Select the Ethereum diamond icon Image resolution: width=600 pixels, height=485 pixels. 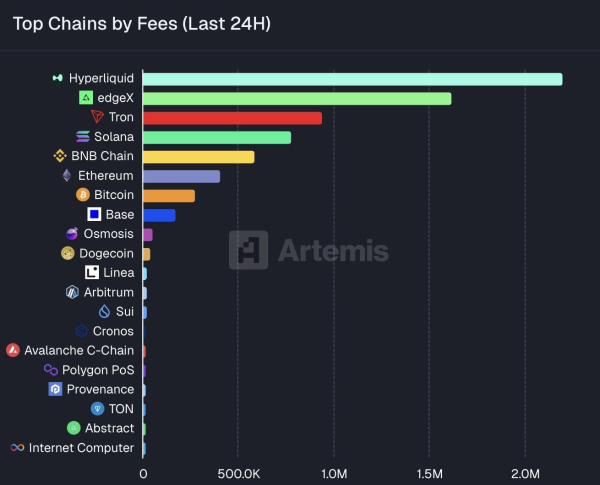[67, 176]
